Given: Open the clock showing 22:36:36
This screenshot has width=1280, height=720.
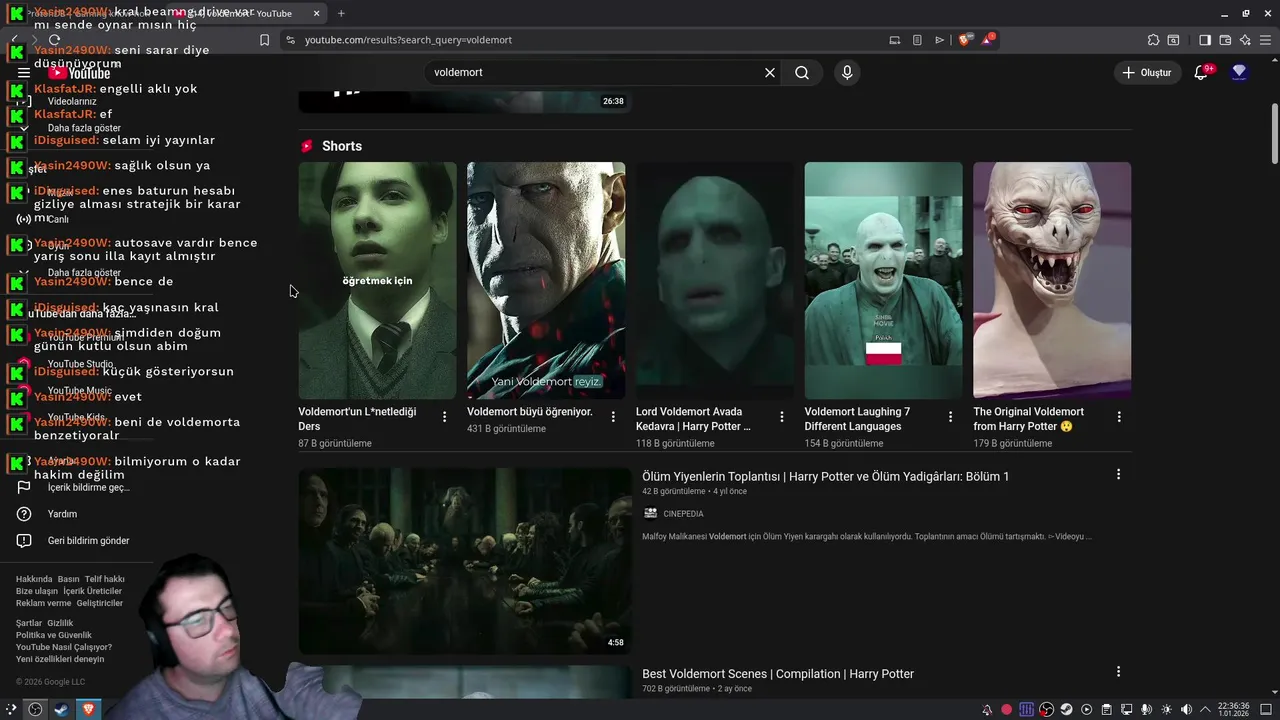Looking at the screenshot, I should pos(1233,709).
